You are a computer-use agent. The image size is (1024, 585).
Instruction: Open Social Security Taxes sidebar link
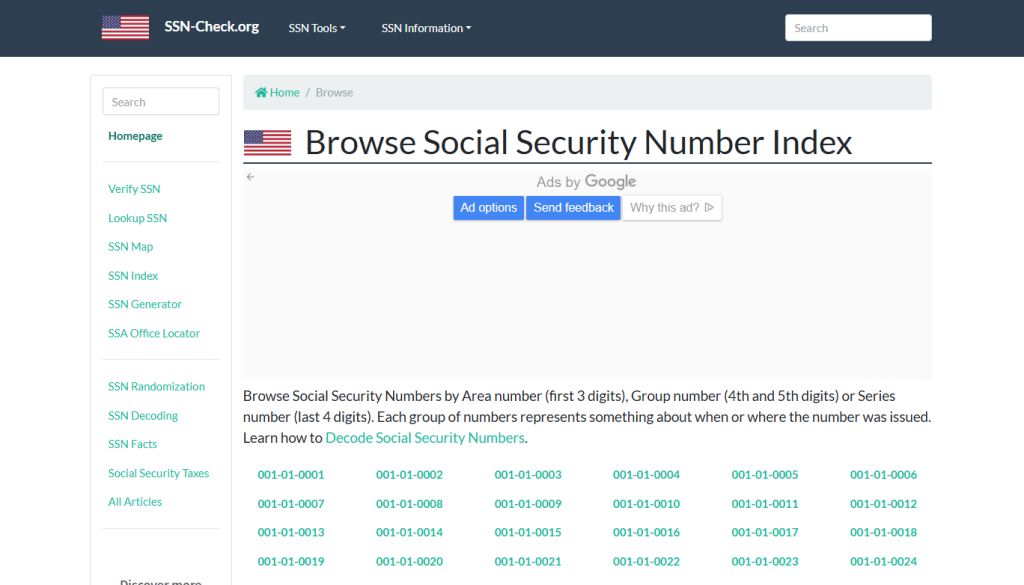pos(159,473)
